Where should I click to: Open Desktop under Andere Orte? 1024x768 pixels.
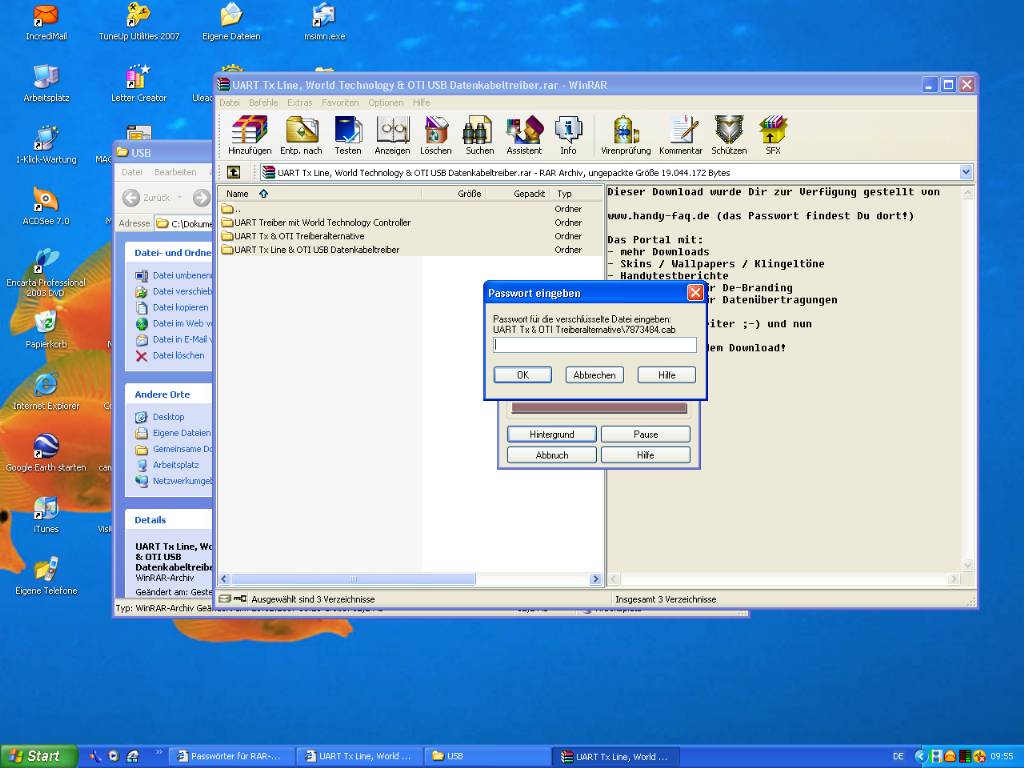coord(160,417)
